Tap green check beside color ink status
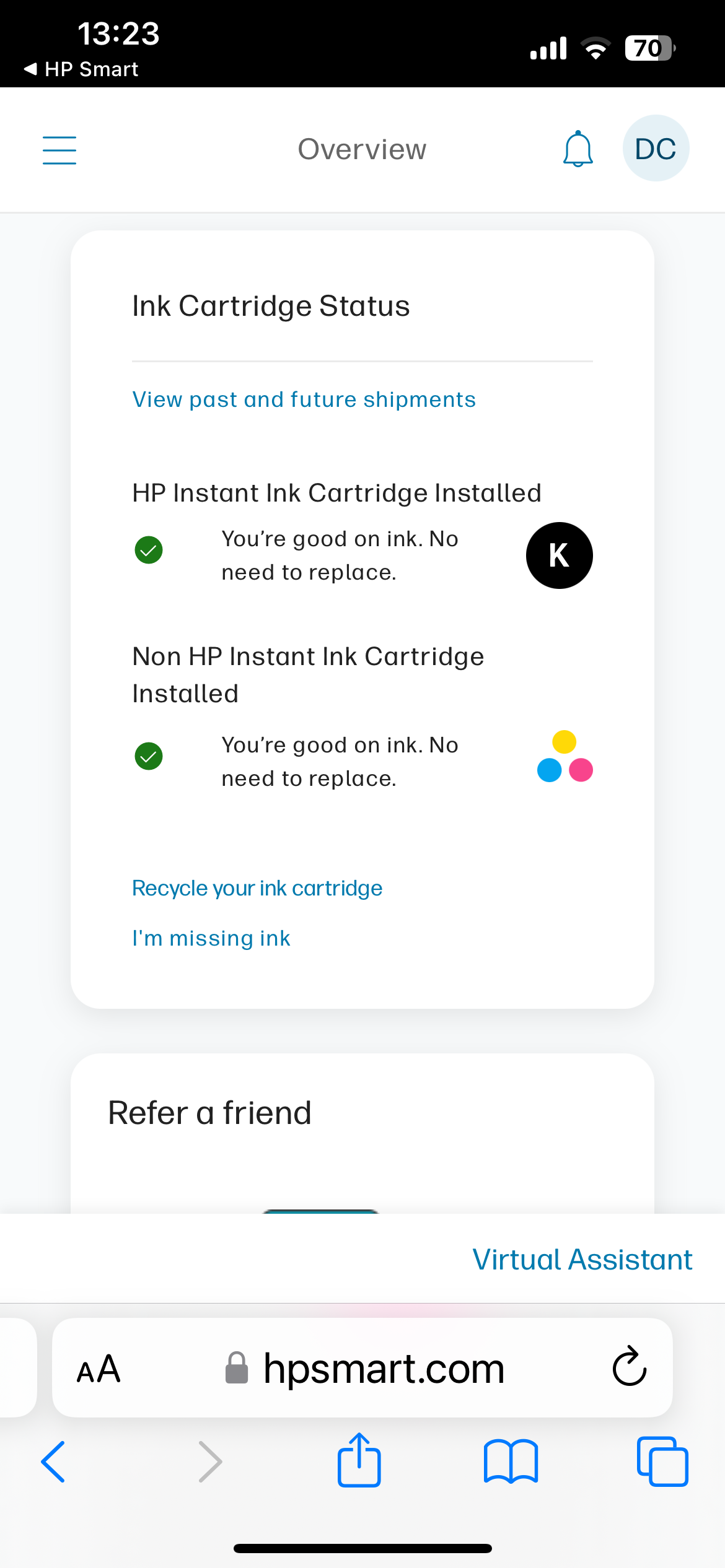The image size is (725, 1568). (x=149, y=756)
